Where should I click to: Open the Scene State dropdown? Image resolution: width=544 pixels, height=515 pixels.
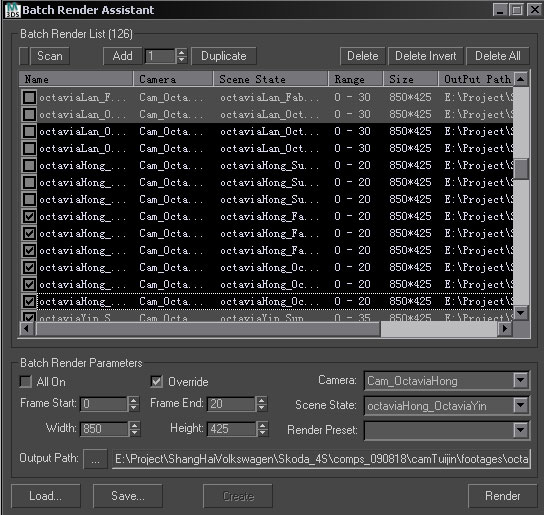521,405
